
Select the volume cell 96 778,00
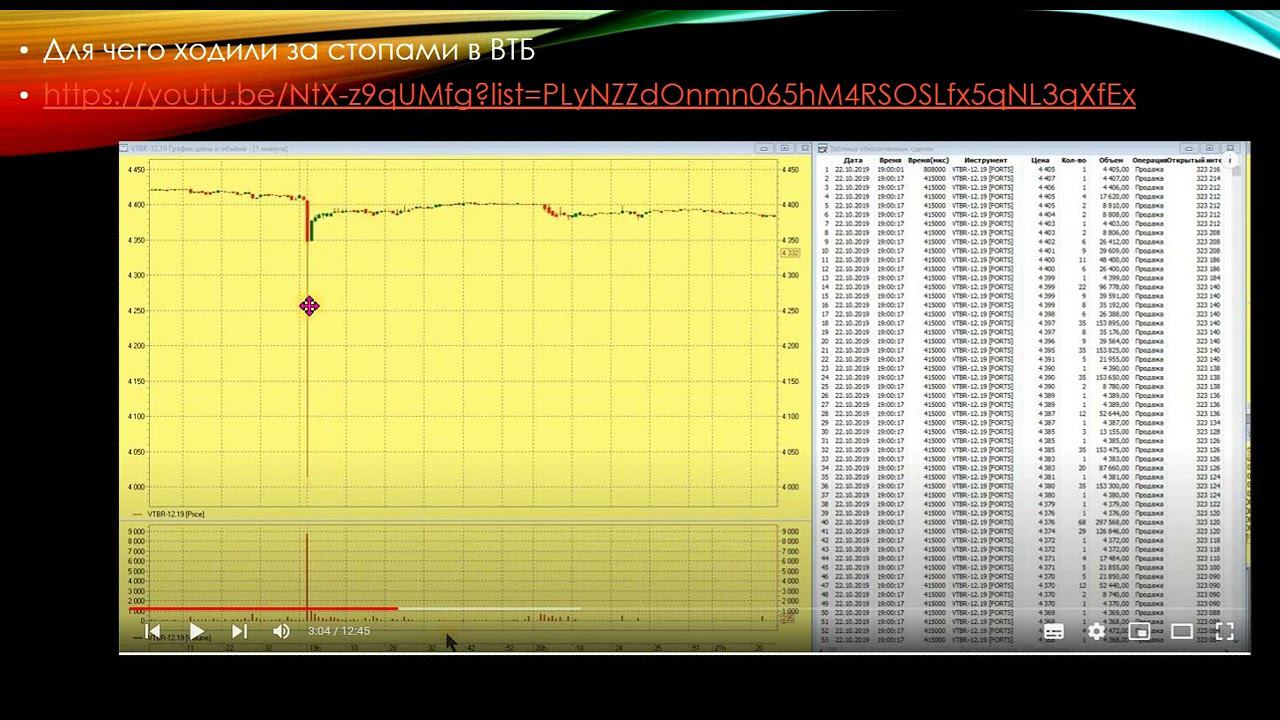[1114, 286]
